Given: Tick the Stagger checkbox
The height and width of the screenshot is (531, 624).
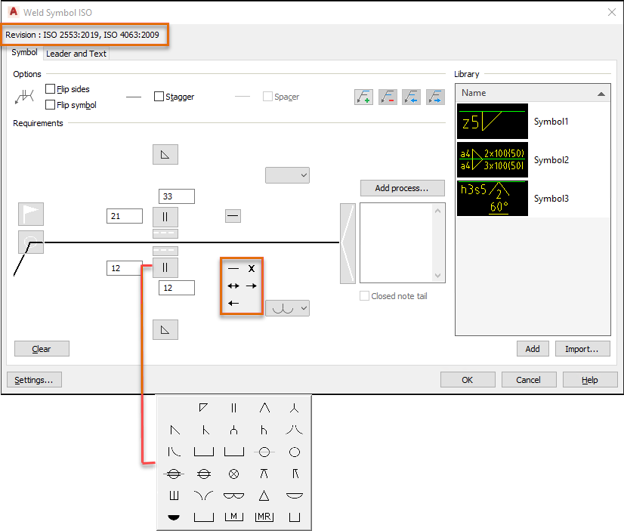Looking at the screenshot, I should 159,96.
